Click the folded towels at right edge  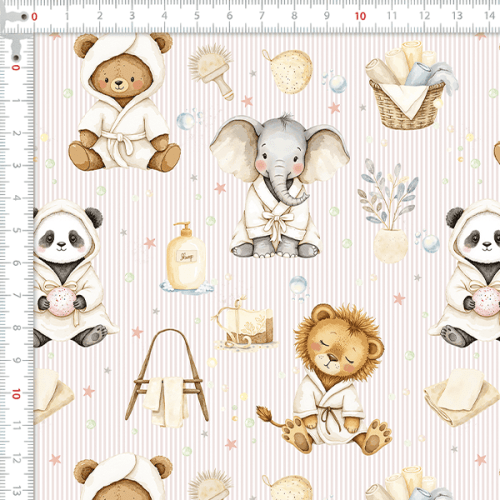tap(462, 397)
